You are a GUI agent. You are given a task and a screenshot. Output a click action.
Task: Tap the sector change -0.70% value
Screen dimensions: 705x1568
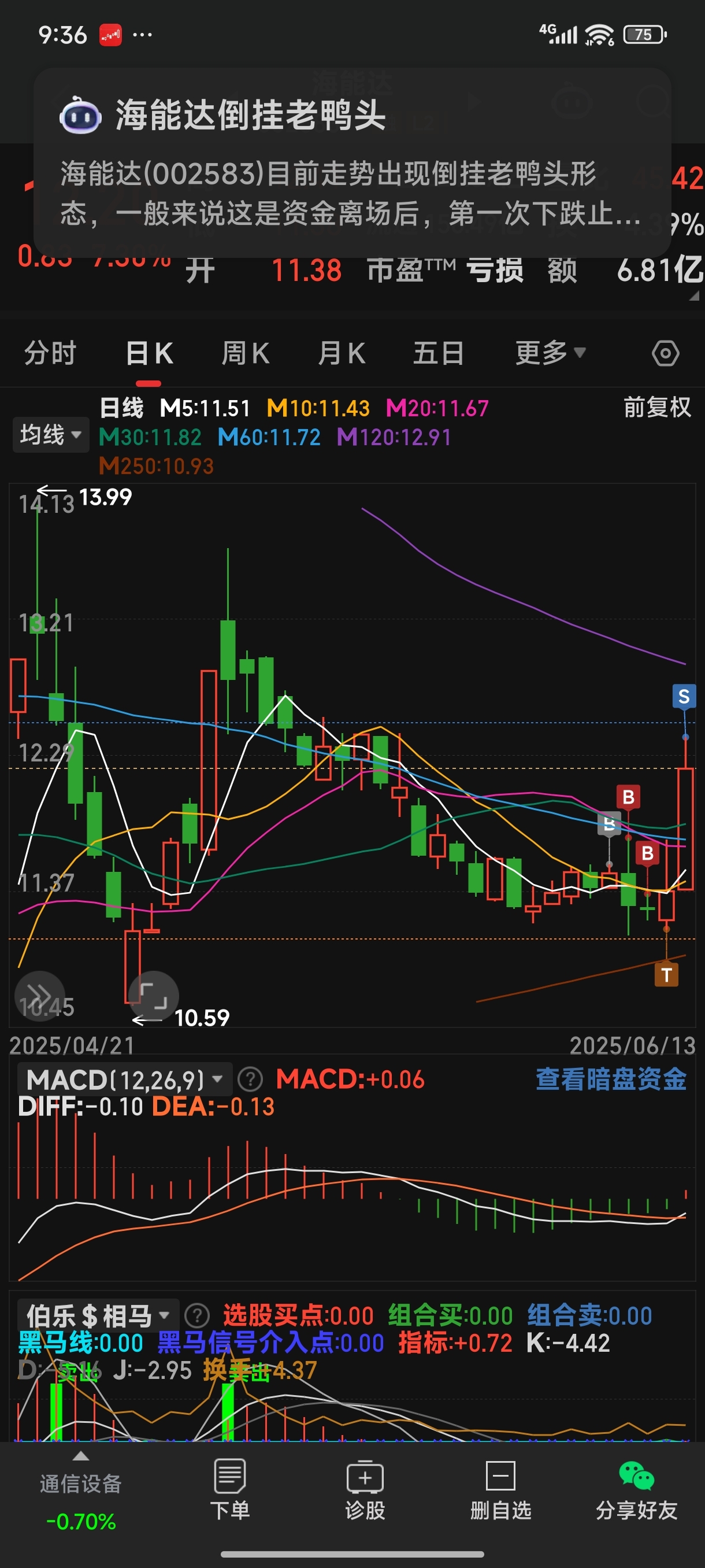click(x=81, y=1521)
